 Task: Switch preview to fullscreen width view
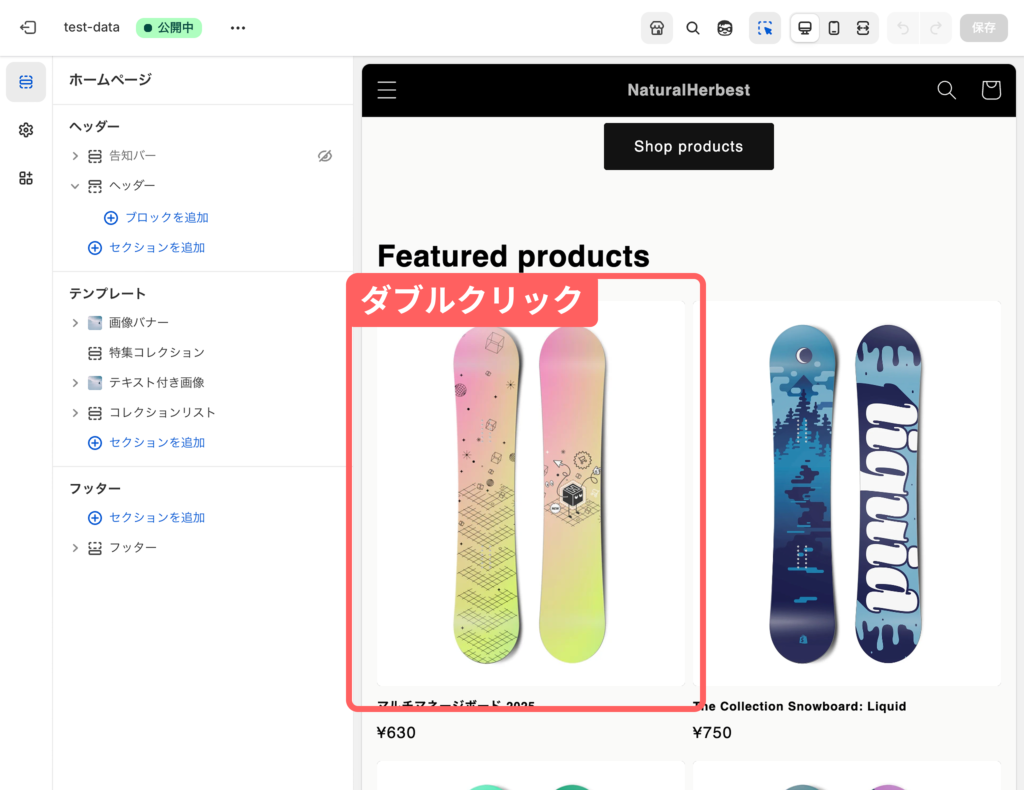click(x=862, y=28)
